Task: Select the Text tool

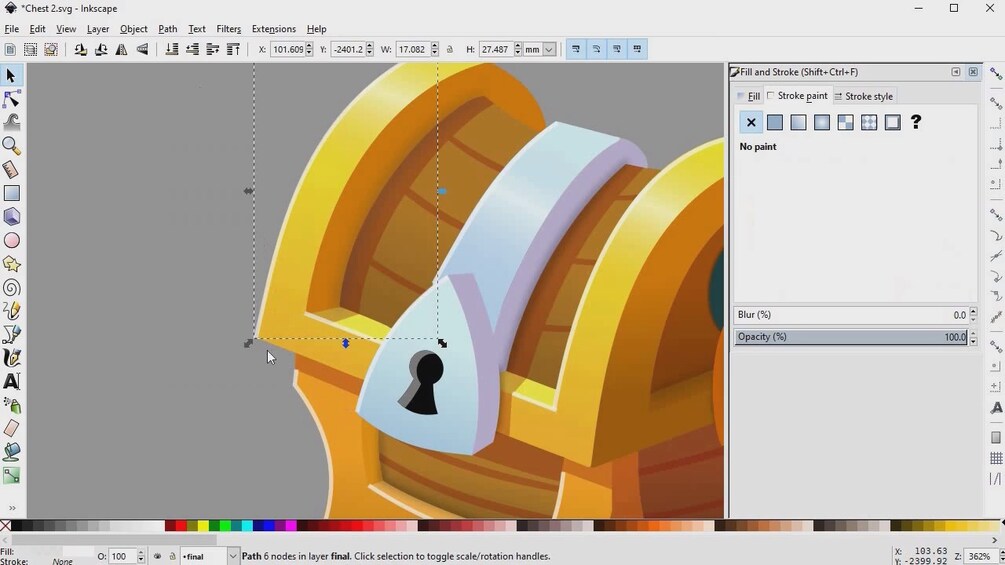Action: [11, 381]
